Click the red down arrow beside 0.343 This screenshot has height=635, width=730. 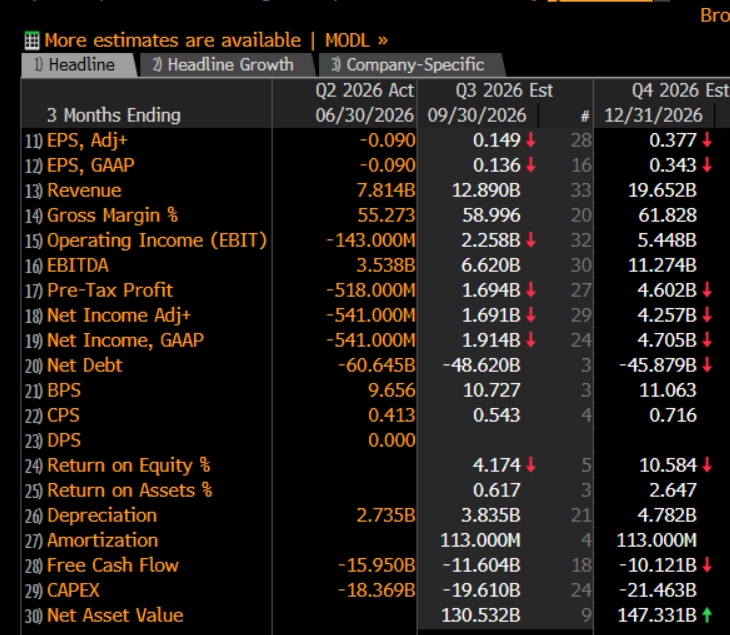coord(707,165)
